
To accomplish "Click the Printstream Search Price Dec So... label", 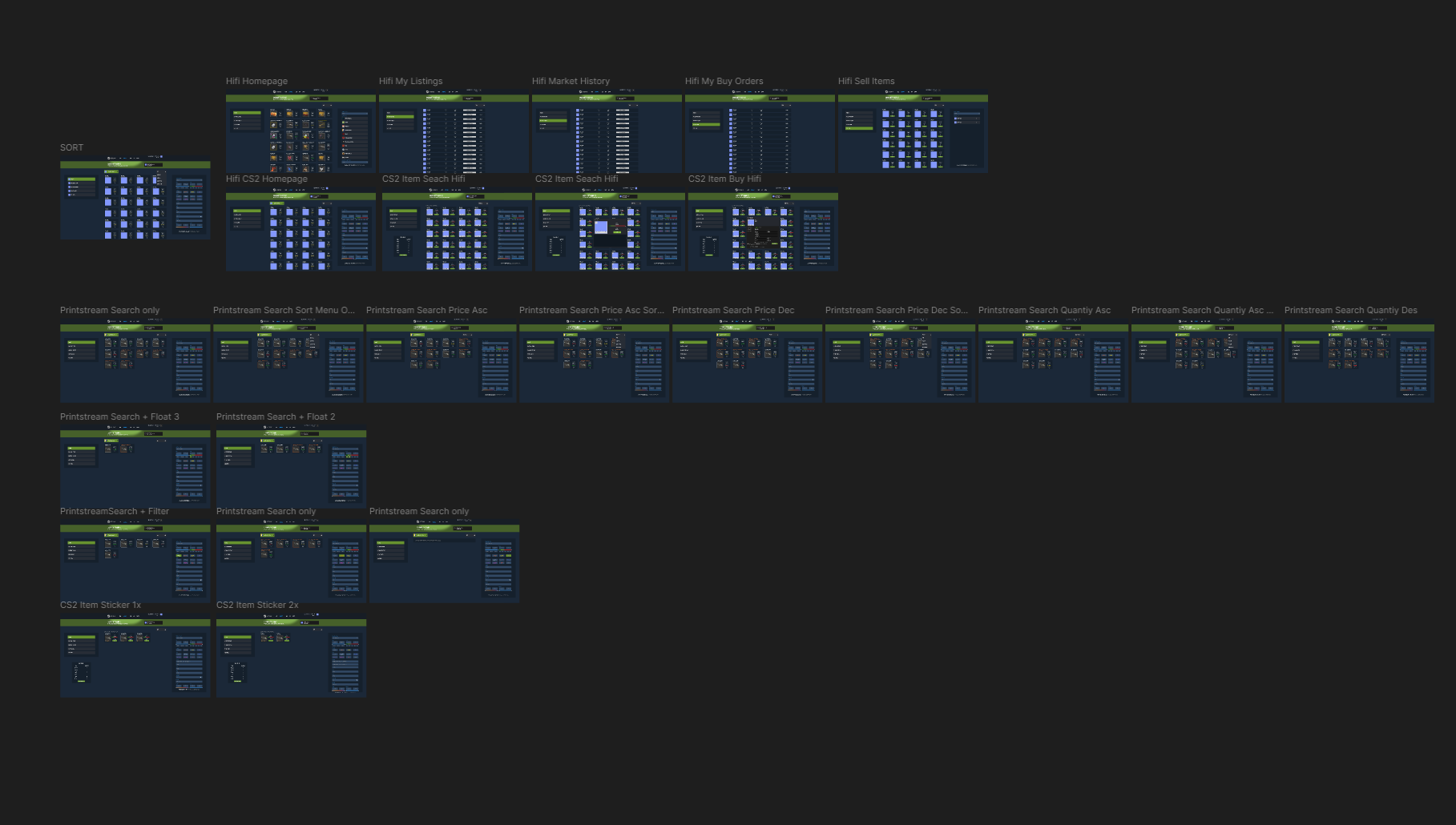I will point(896,310).
